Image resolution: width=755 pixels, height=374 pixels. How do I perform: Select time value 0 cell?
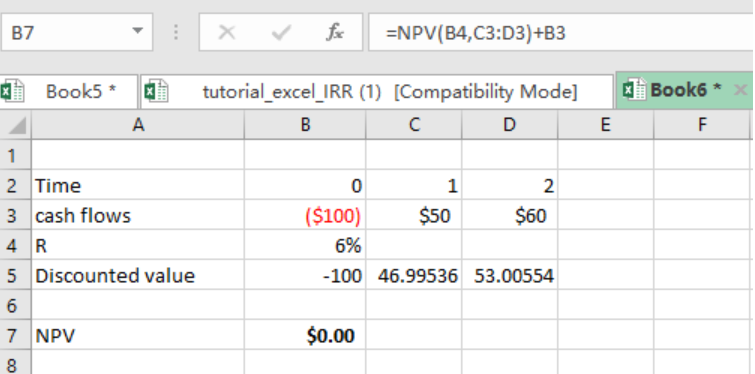305,185
